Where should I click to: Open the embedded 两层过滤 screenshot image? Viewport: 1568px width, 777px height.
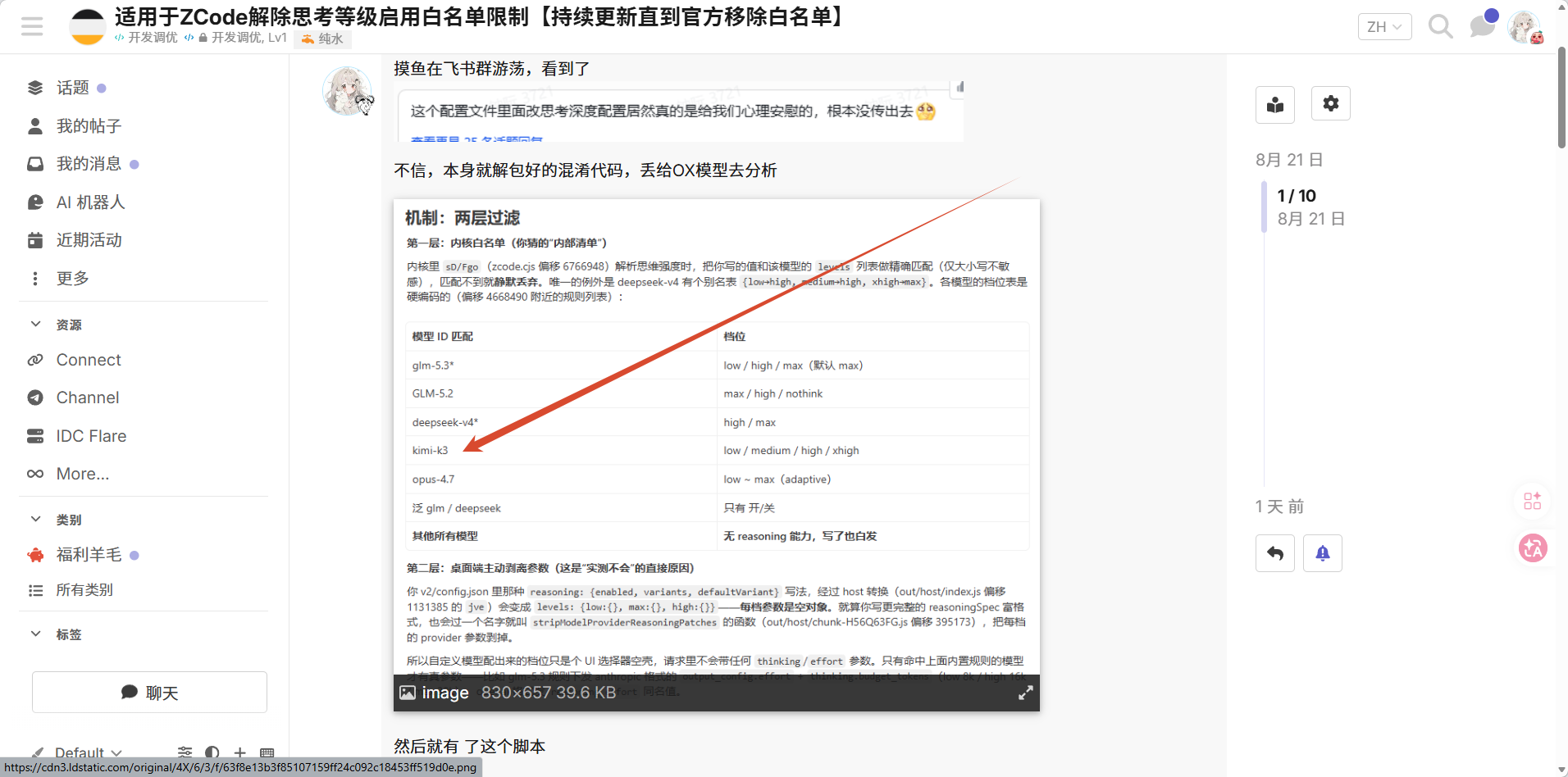coord(717,455)
